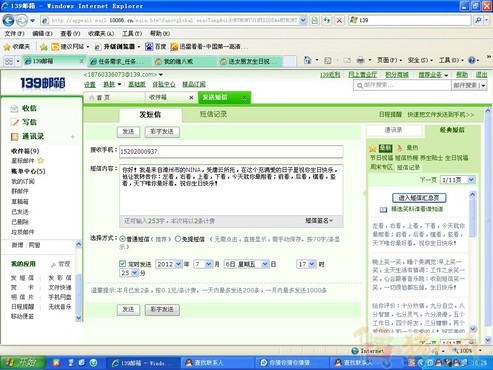Open the 账单中心(5) folder
This screenshot has height=370, width=493.
pyautogui.click(x=28, y=171)
